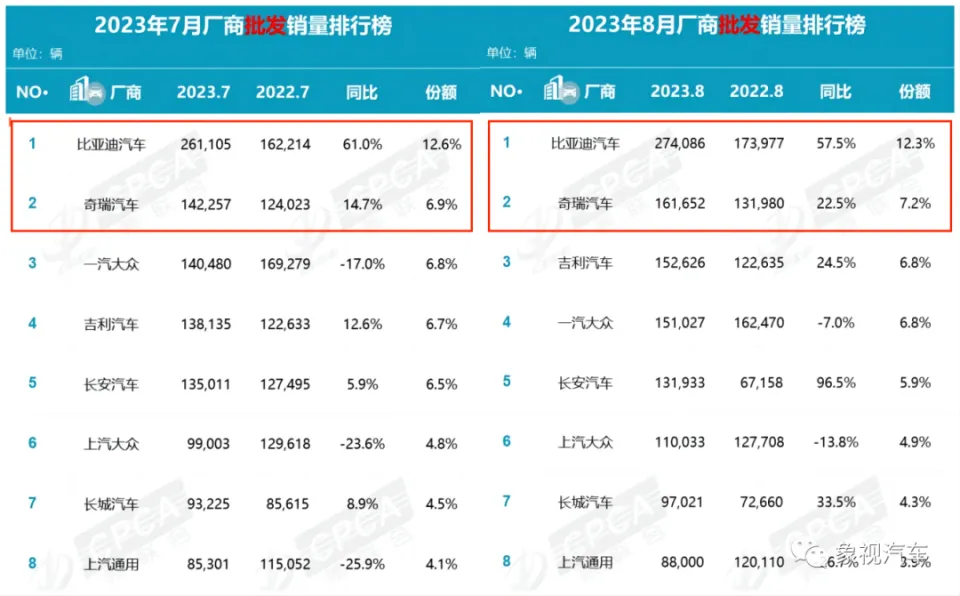Select the sales value '124,023'
Screen dimensions: 960x596
point(285,205)
